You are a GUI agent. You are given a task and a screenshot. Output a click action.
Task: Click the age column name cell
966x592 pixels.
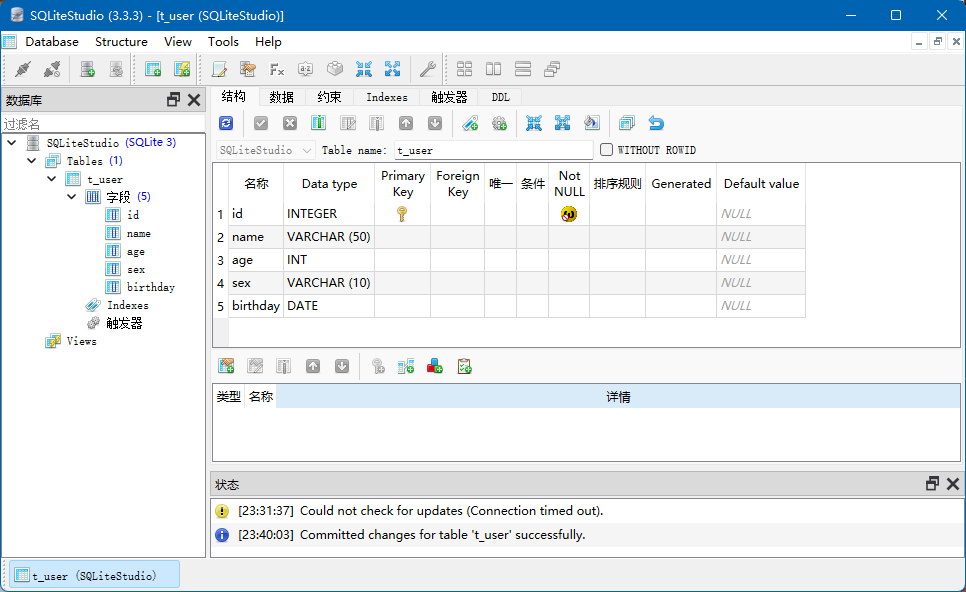(x=256, y=260)
